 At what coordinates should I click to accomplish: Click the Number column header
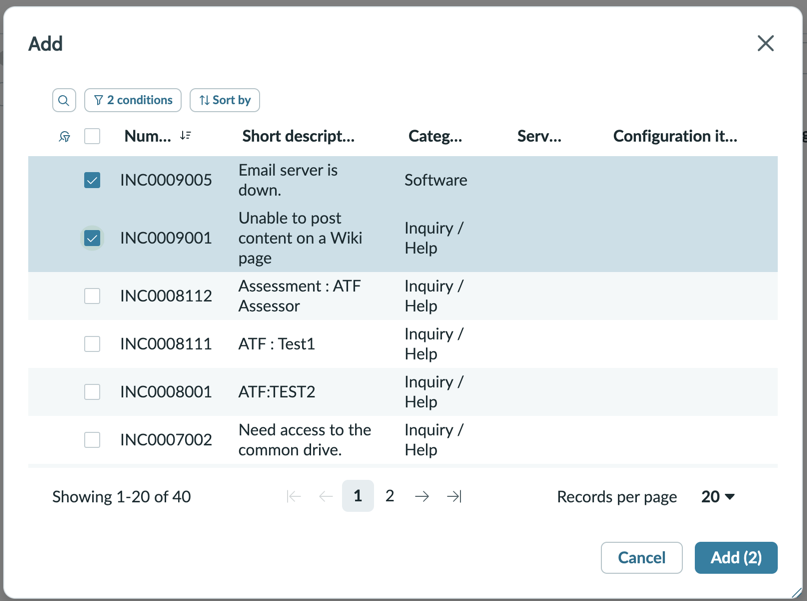[148, 136]
